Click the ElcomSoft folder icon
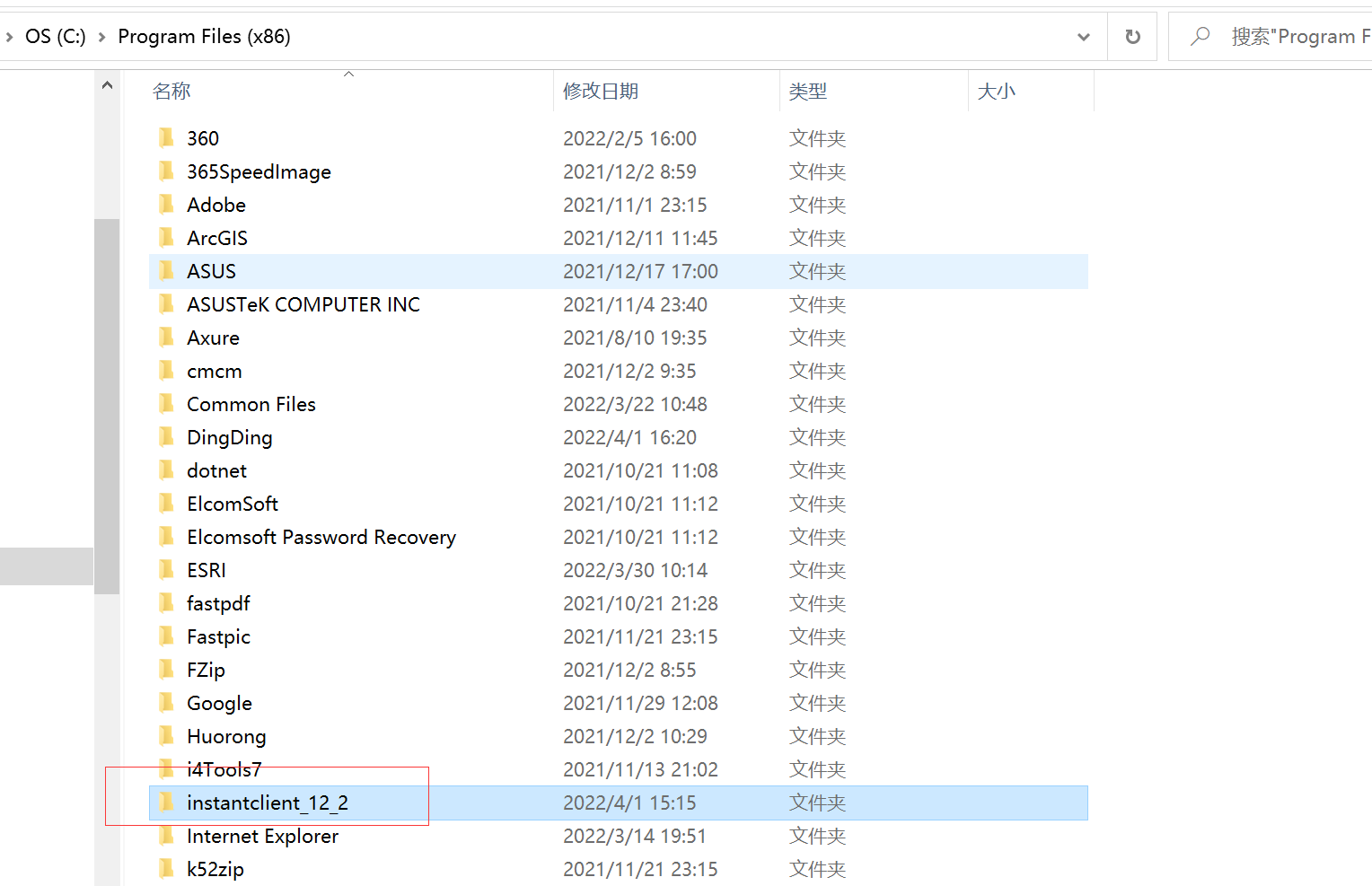This screenshot has width=1372, height=886. coord(167,503)
